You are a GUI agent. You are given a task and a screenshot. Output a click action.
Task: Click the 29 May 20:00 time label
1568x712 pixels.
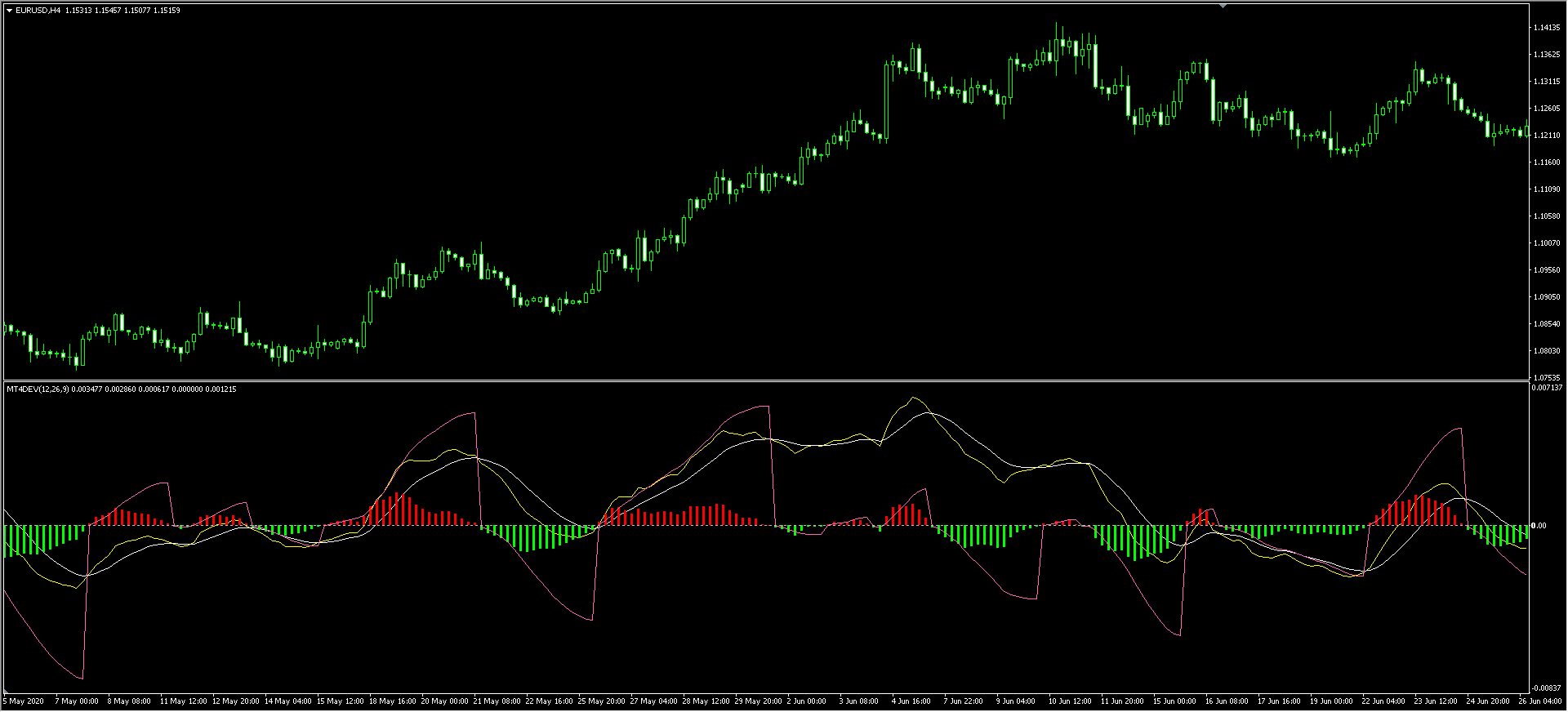(759, 701)
